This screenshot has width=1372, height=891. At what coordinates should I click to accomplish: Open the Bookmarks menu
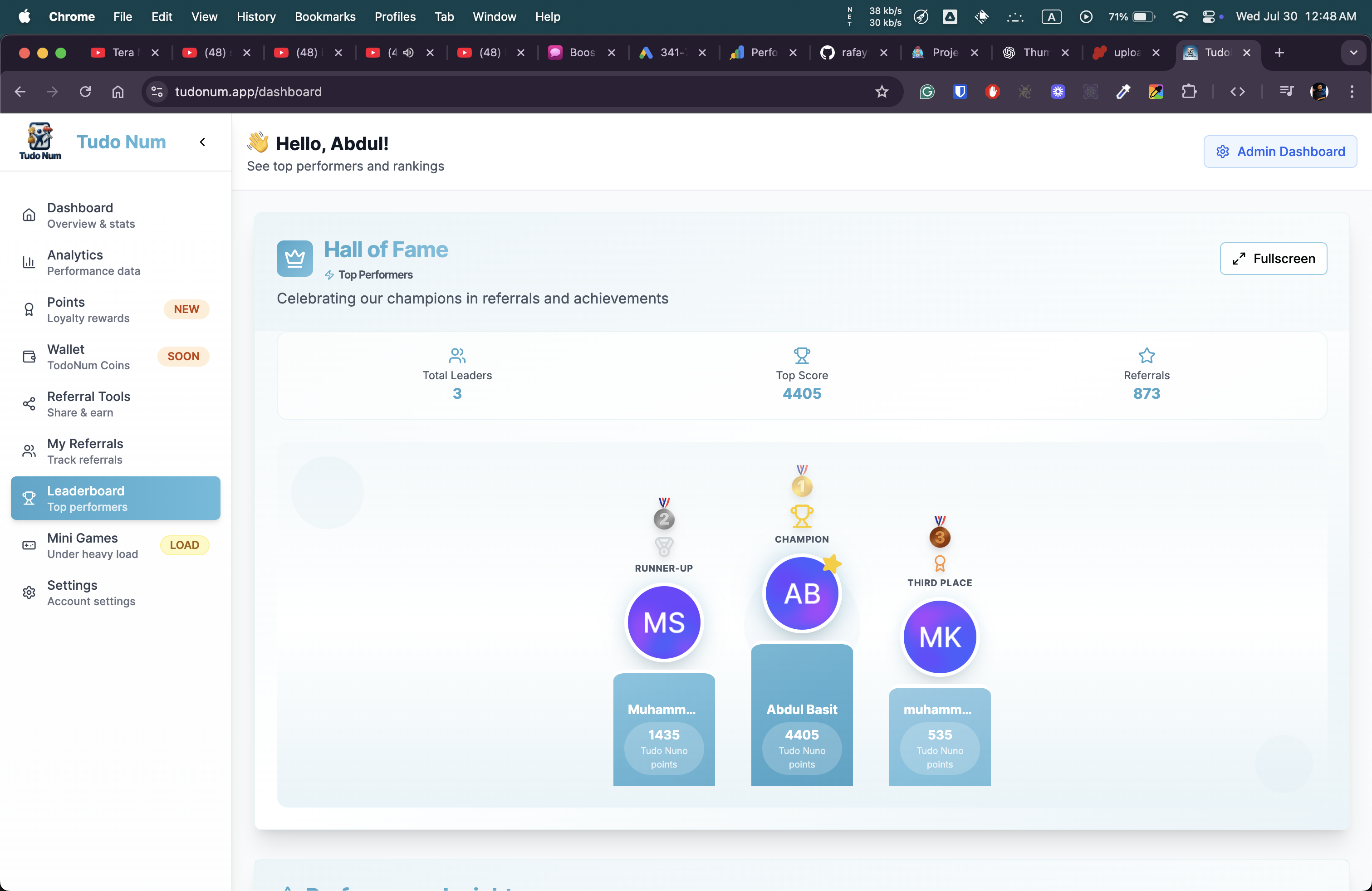click(325, 17)
